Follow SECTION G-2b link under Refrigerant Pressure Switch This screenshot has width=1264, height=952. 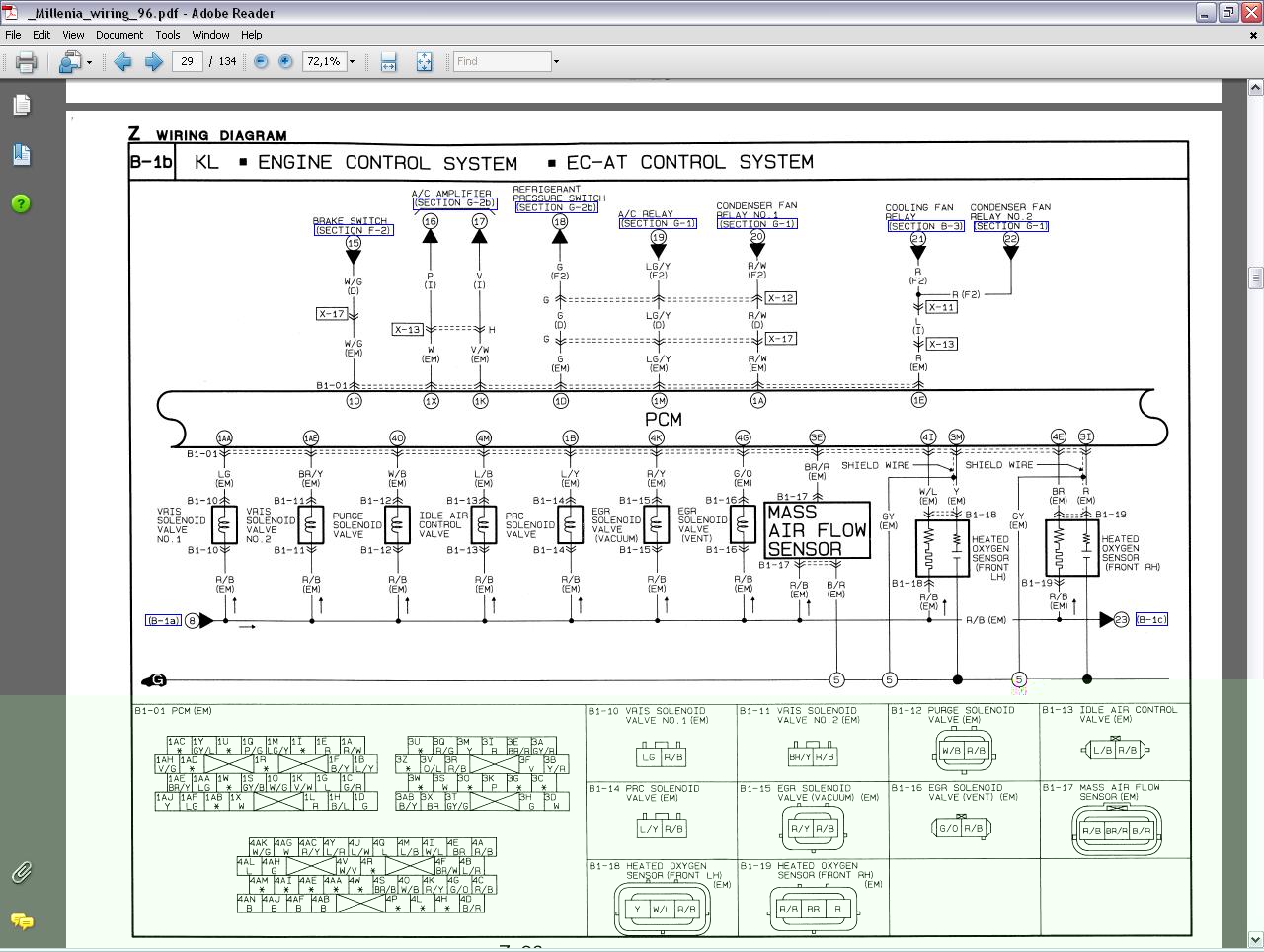point(557,207)
